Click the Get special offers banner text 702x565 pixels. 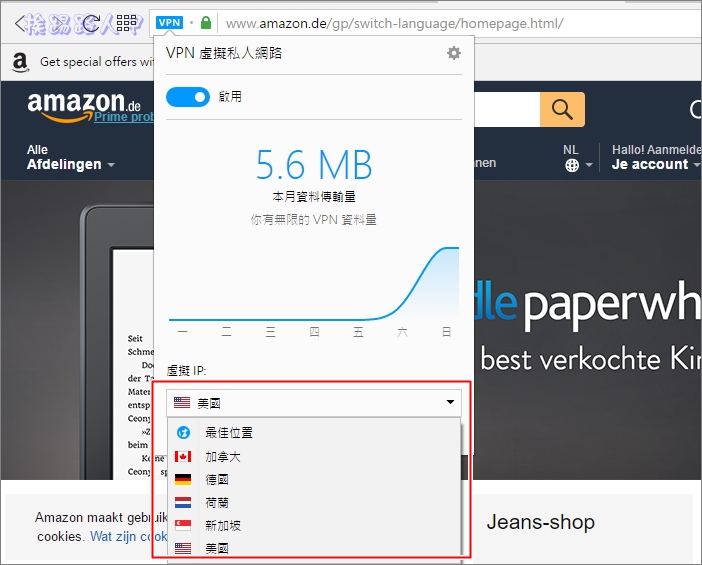[97, 62]
